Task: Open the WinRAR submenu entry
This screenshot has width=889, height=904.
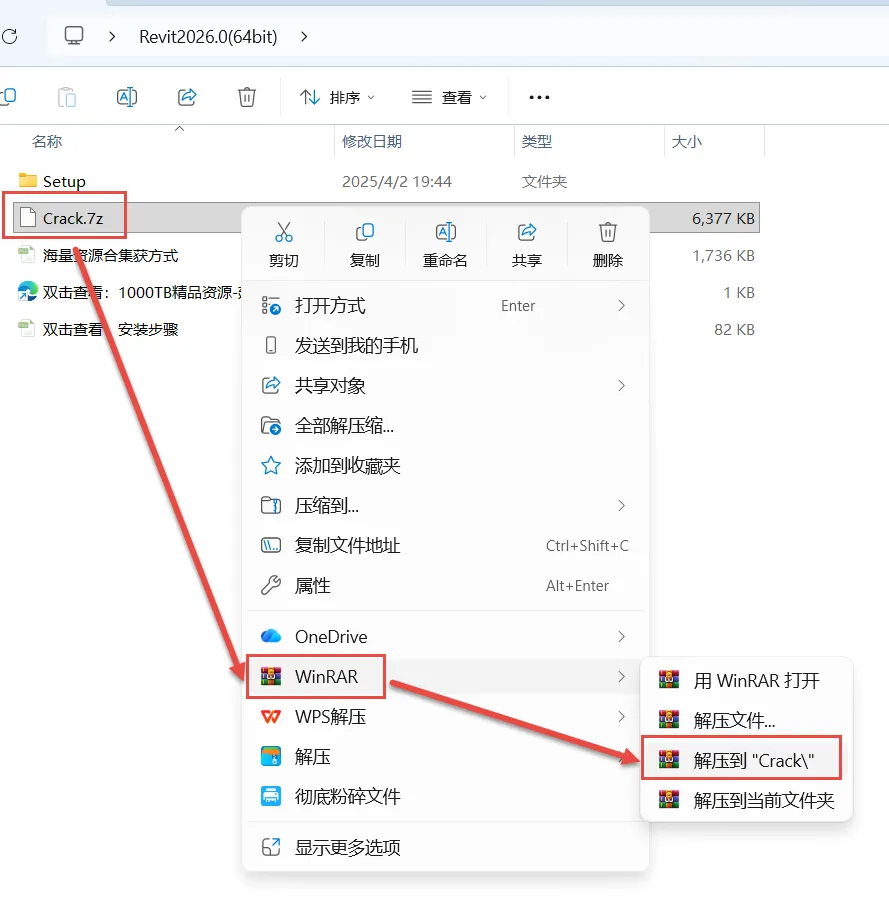Action: (x=445, y=676)
